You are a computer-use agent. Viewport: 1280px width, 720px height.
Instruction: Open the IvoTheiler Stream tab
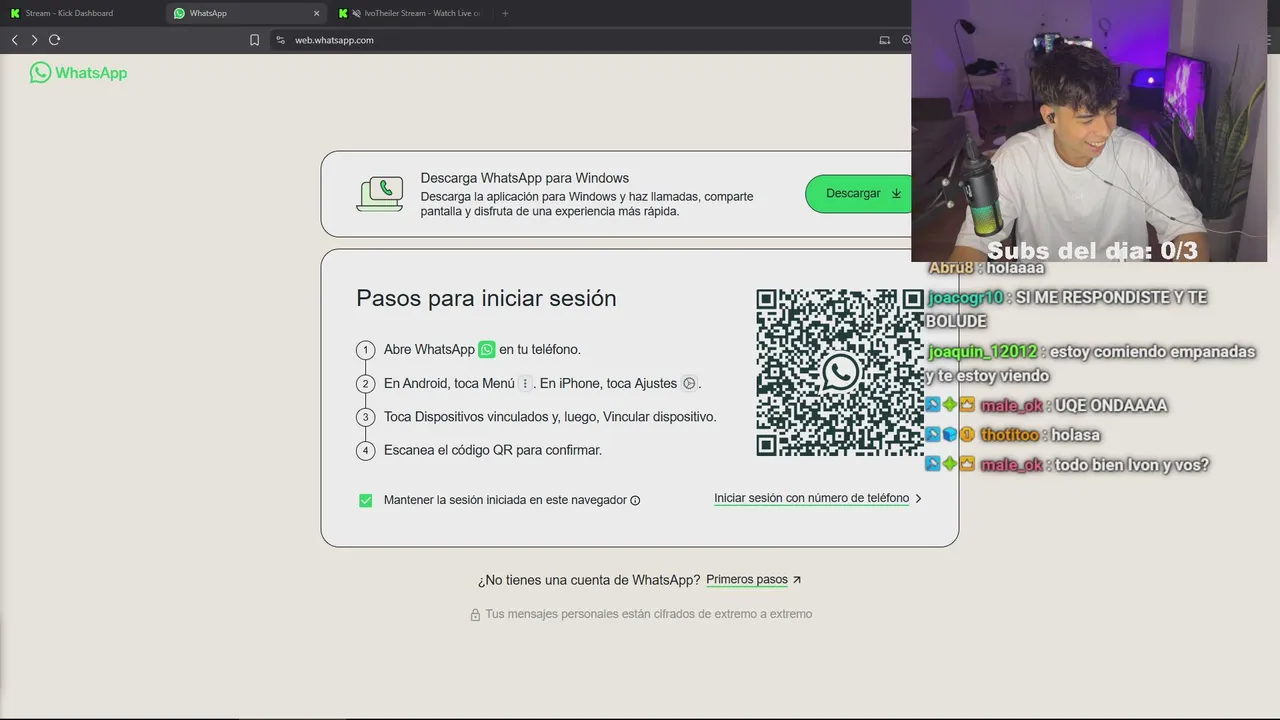point(410,13)
